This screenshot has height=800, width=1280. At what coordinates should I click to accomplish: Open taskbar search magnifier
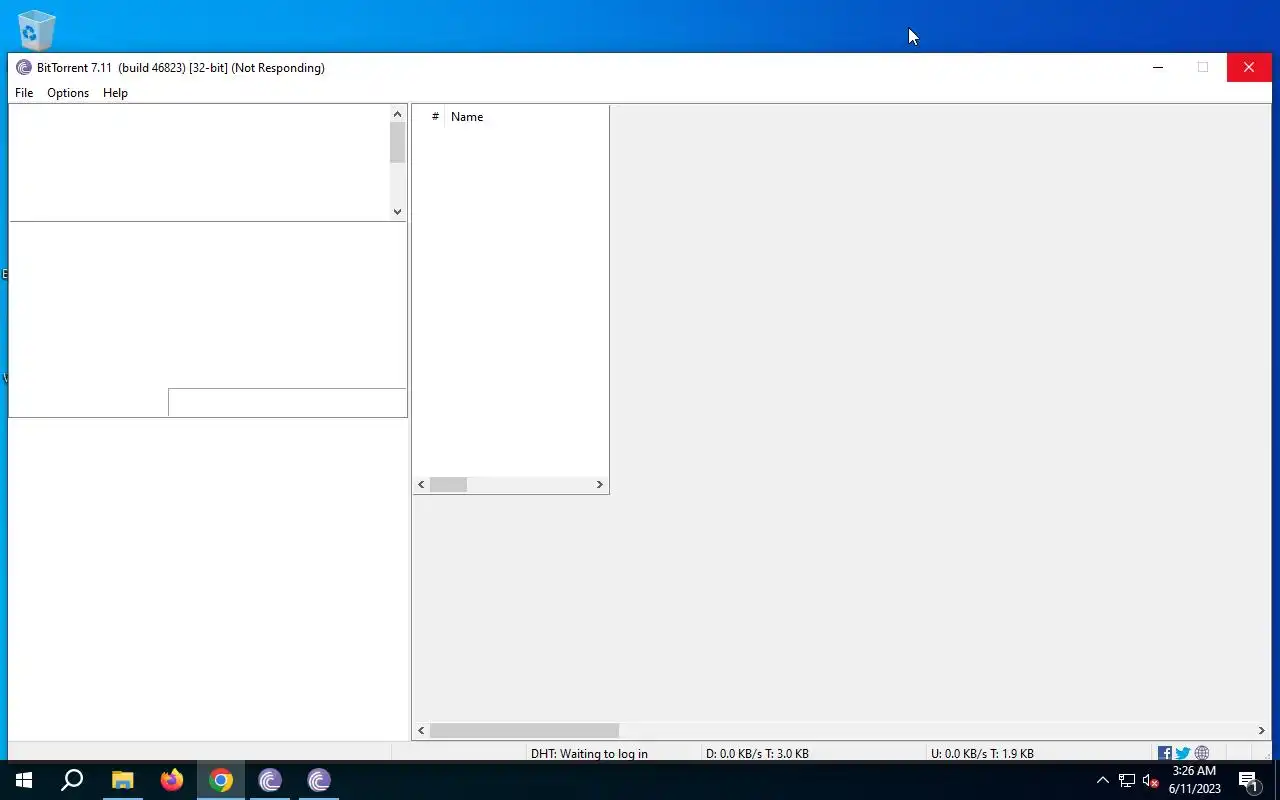point(72,780)
